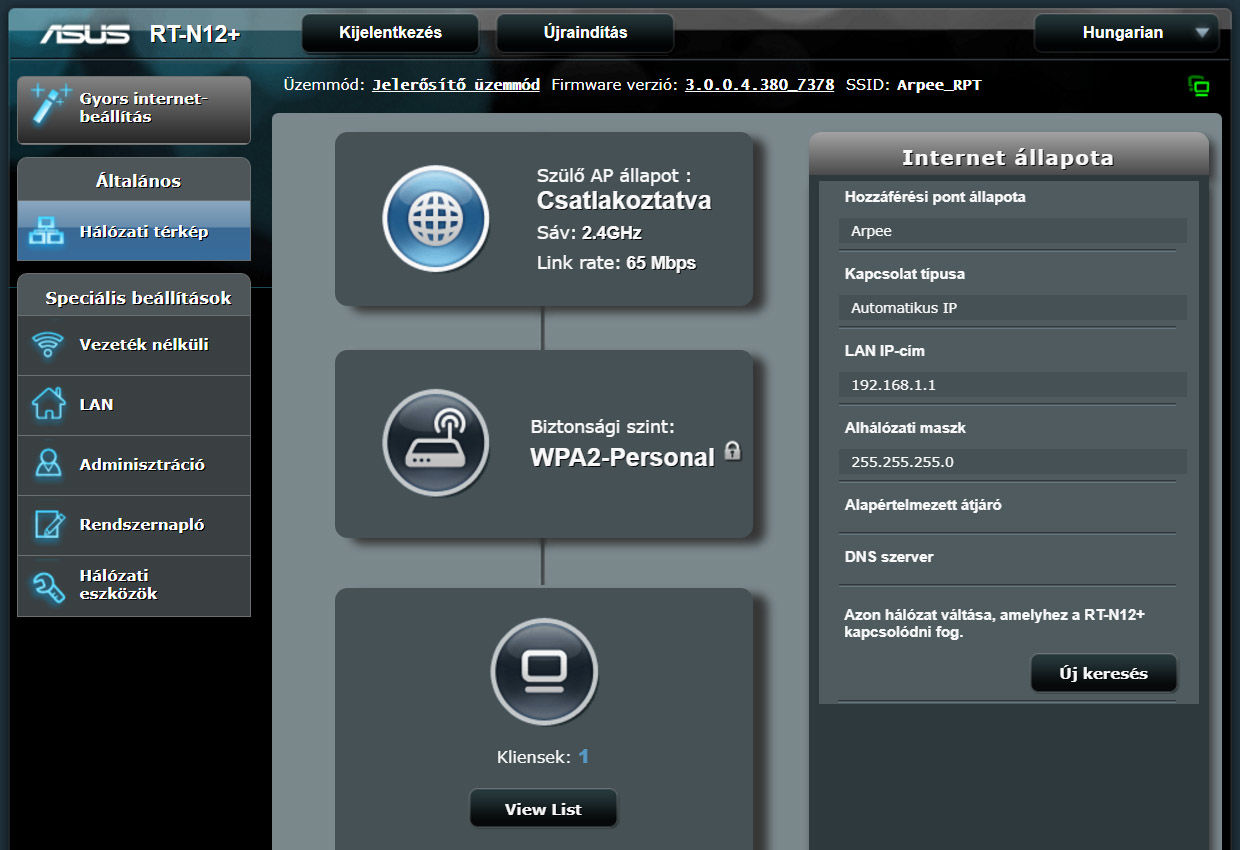Click the Új keresés button
Viewport: 1240px width, 850px height.
pos(1104,673)
